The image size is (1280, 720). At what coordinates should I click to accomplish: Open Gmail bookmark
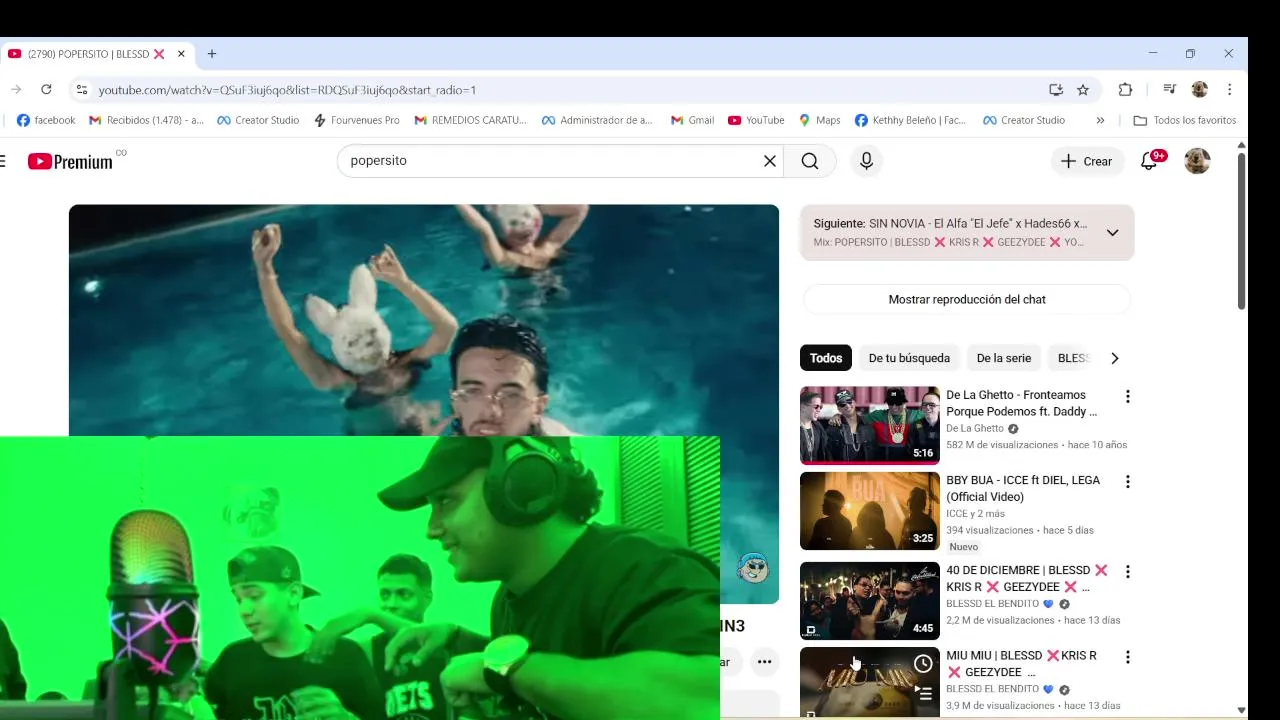click(691, 120)
